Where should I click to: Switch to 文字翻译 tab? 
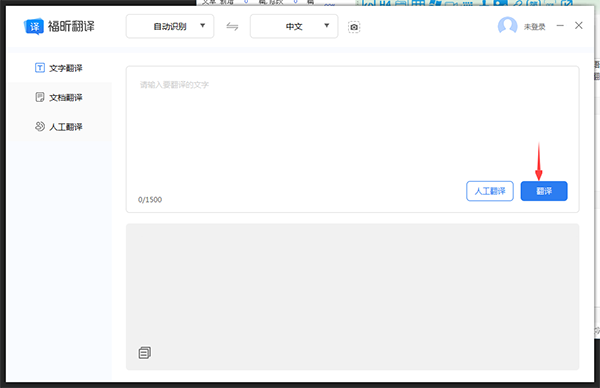coord(59,68)
